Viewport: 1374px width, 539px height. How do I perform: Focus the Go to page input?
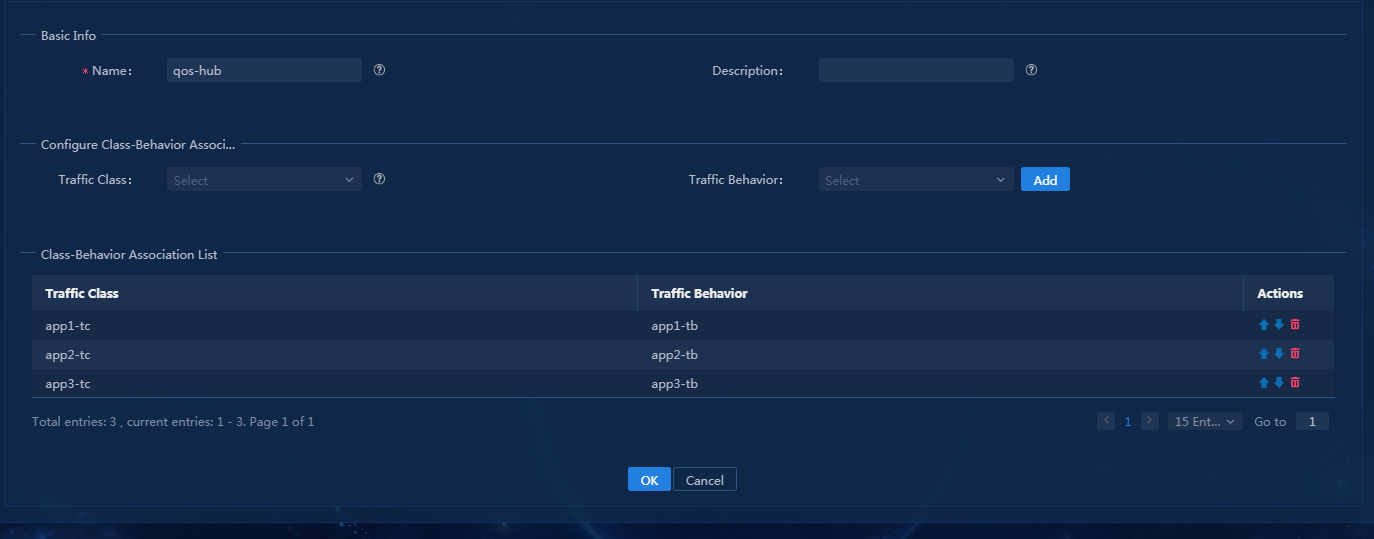(1312, 422)
